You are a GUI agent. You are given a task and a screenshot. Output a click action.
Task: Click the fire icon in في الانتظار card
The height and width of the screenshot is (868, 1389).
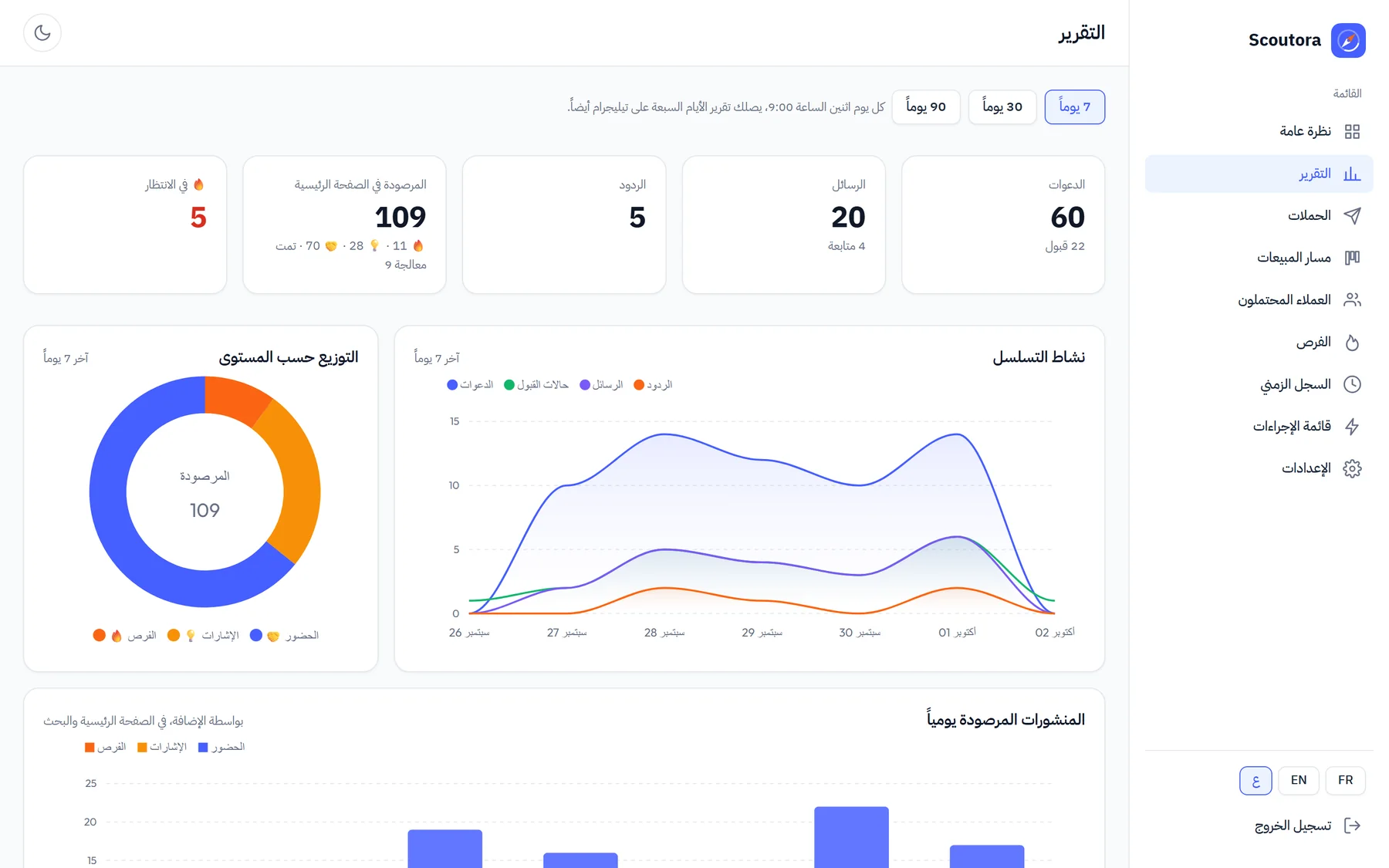click(x=198, y=185)
